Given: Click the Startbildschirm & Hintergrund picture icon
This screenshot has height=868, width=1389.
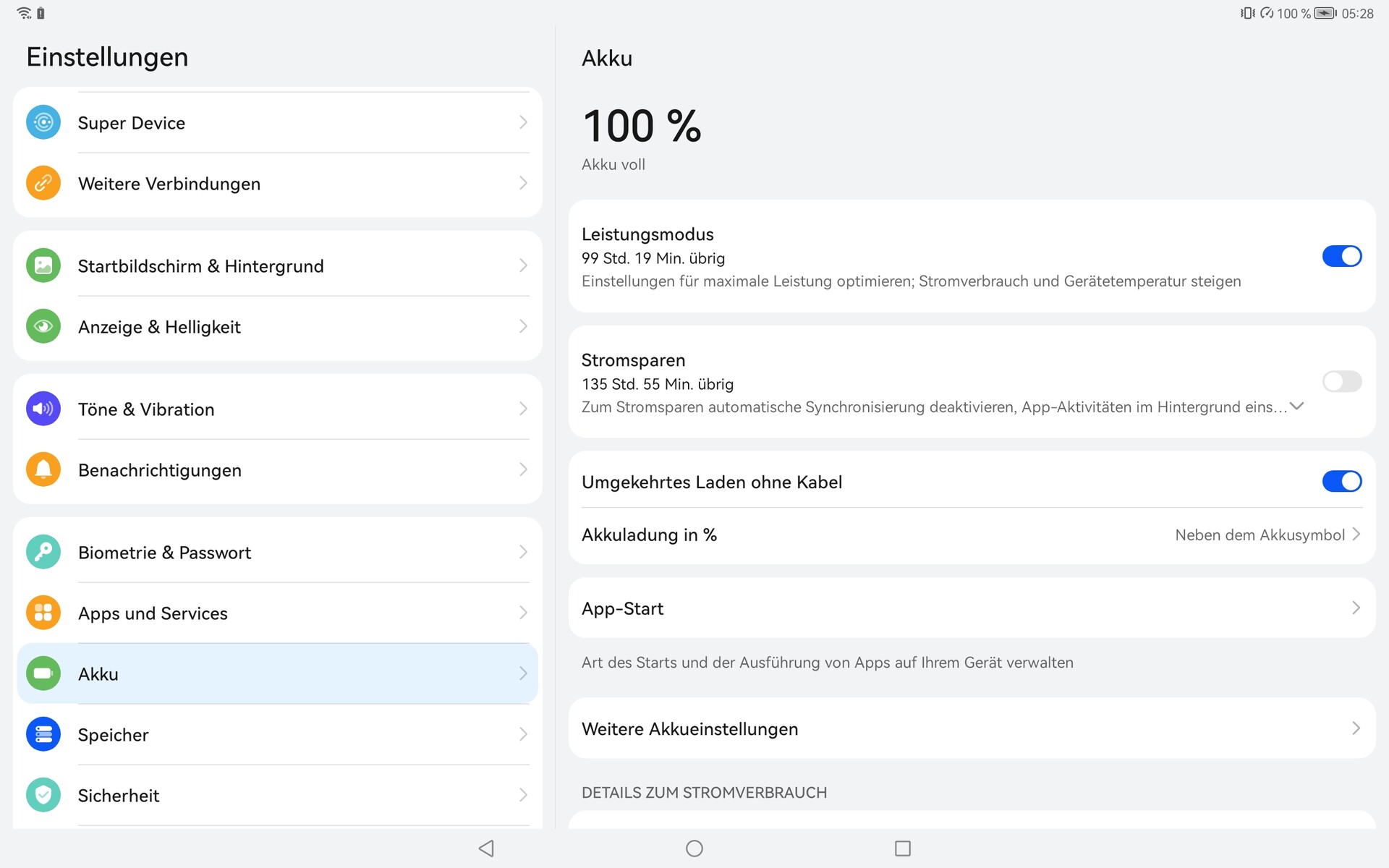Looking at the screenshot, I should coord(43,265).
